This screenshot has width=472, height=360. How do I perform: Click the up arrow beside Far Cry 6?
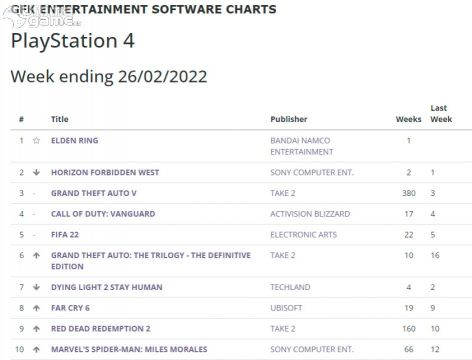pos(36,308)
